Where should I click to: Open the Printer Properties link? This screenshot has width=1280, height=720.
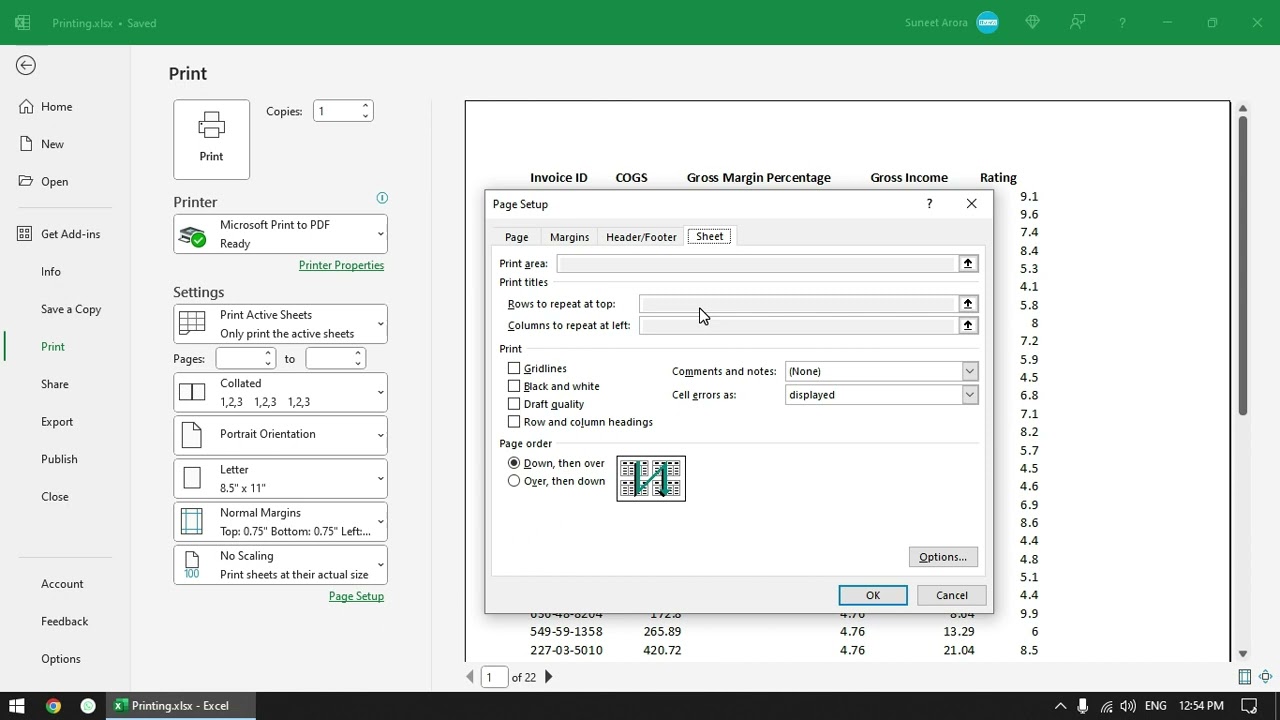(341, 265)
